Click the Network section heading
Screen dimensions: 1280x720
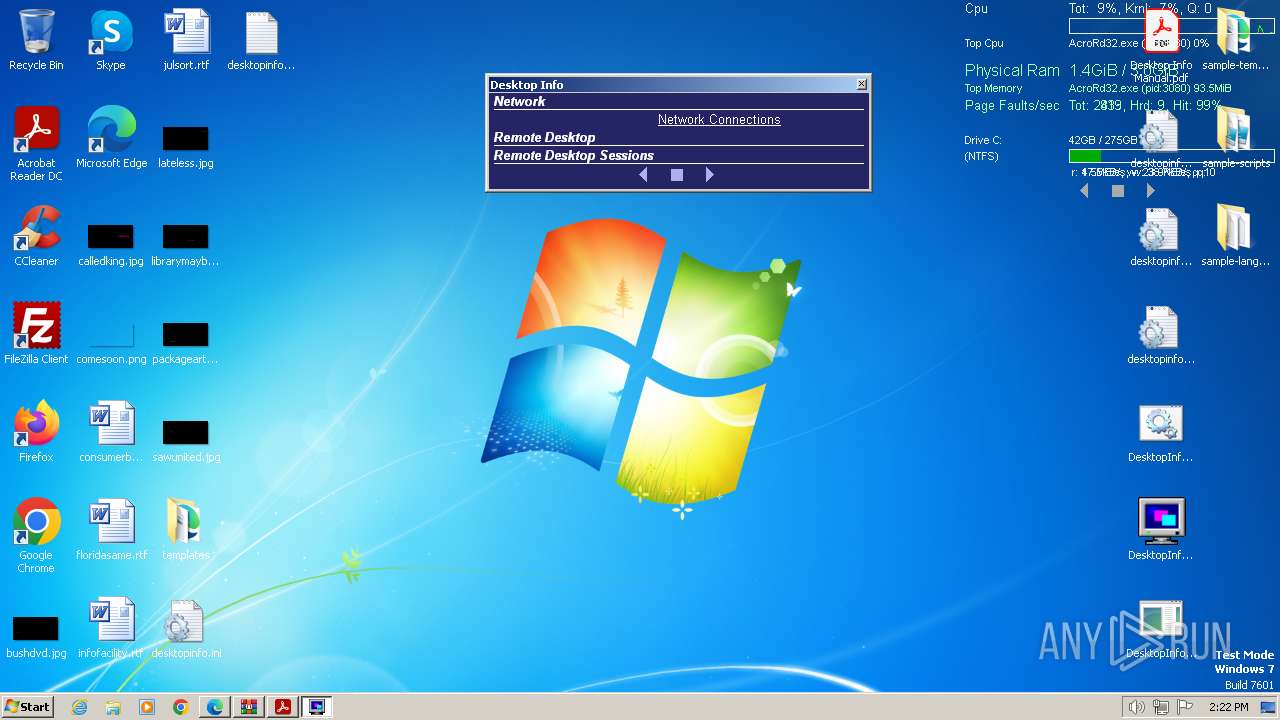tap(519, 101)
